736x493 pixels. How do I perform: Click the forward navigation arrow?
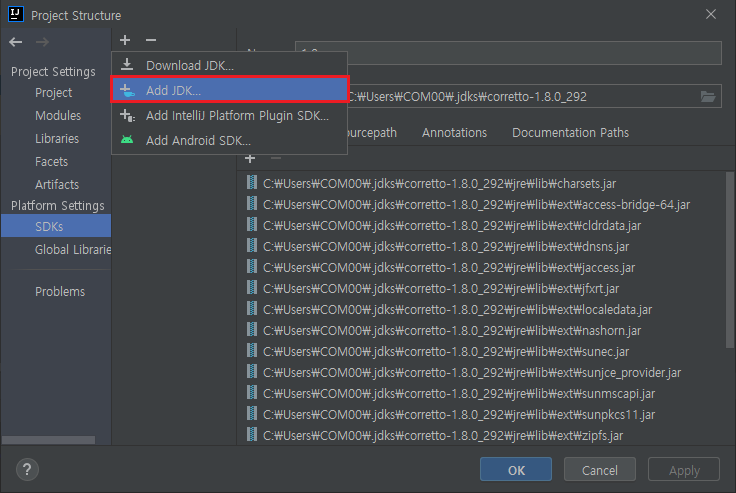42,42
